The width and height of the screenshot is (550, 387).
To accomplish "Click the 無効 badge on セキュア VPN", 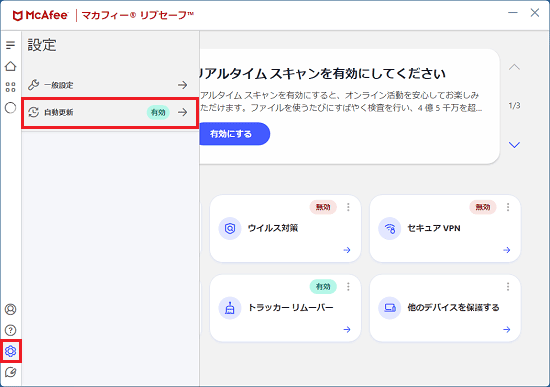I will [483, 207].
